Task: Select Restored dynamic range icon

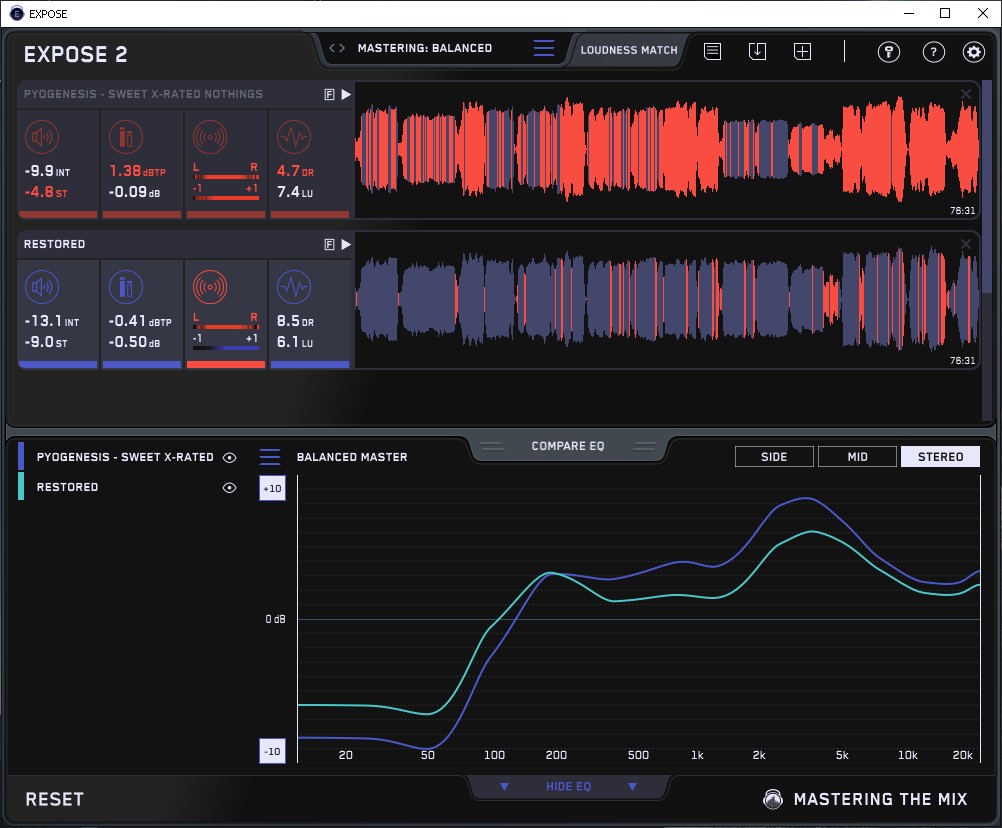Action: [294, 287]
